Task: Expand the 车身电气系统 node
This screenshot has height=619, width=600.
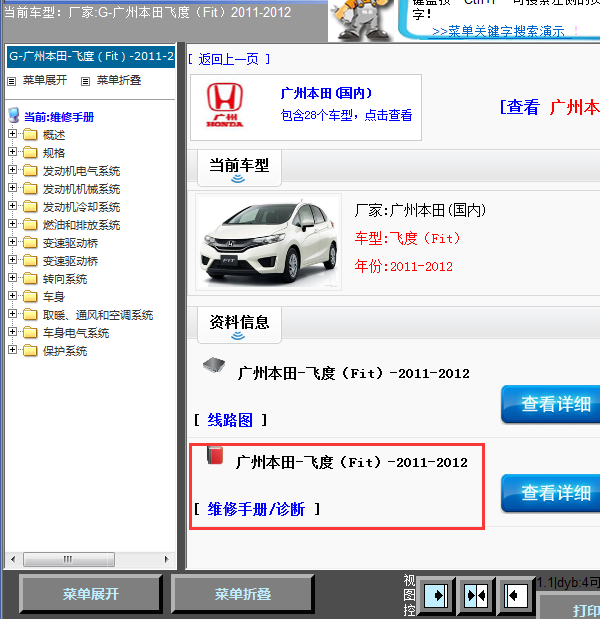Action: (x=12, y=332)
